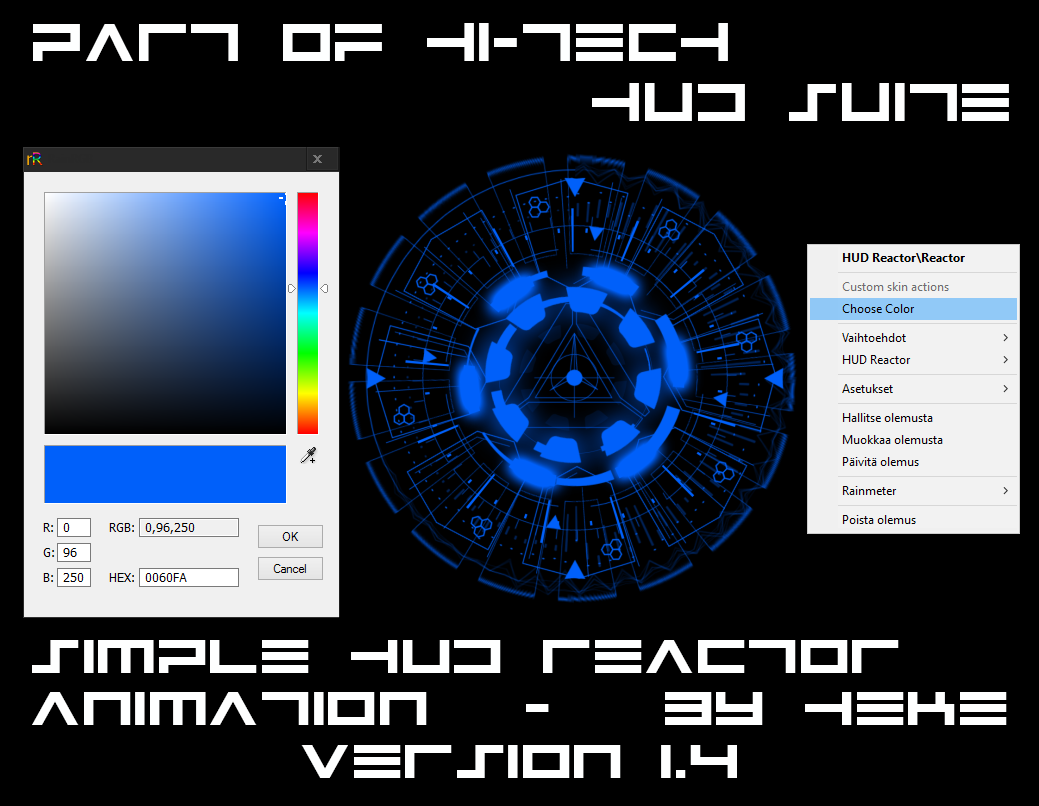Open the Vaihtoehdot submenu
Image resolution: width=1039 pixels, height=806 pixels.
913,338
